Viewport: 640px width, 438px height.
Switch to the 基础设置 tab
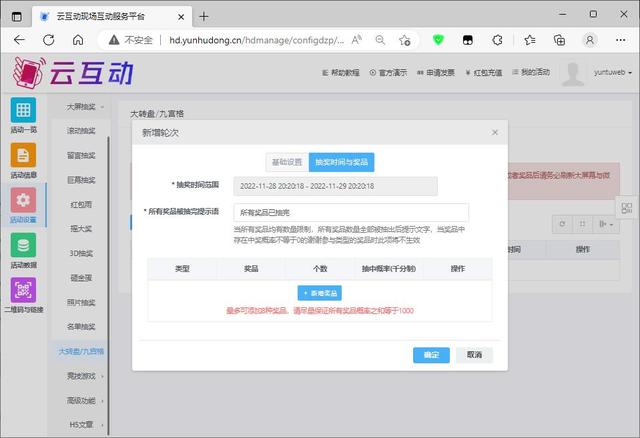[x=287, y=162]
